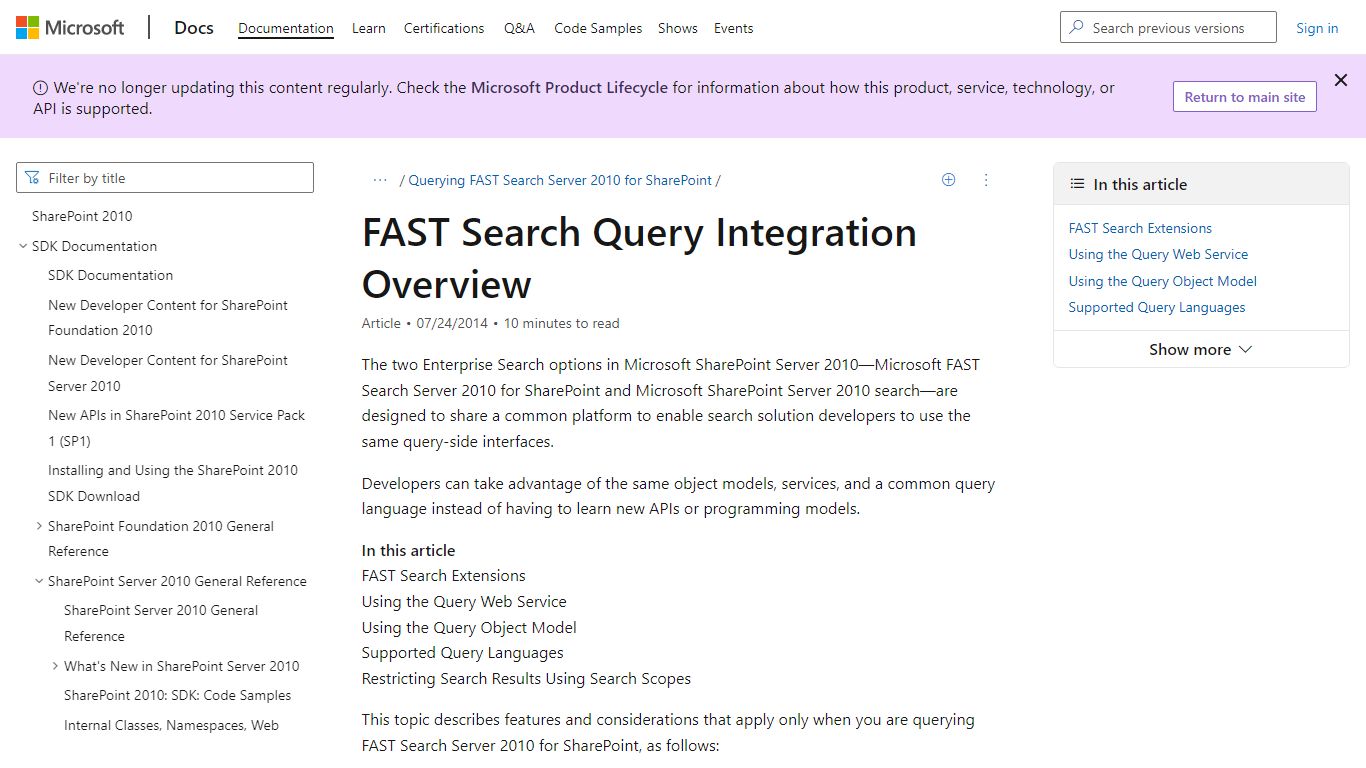Click the breadcrumb ellipsis icon
This screenshot has width=1366, height=768.
[x=380, y=180]
